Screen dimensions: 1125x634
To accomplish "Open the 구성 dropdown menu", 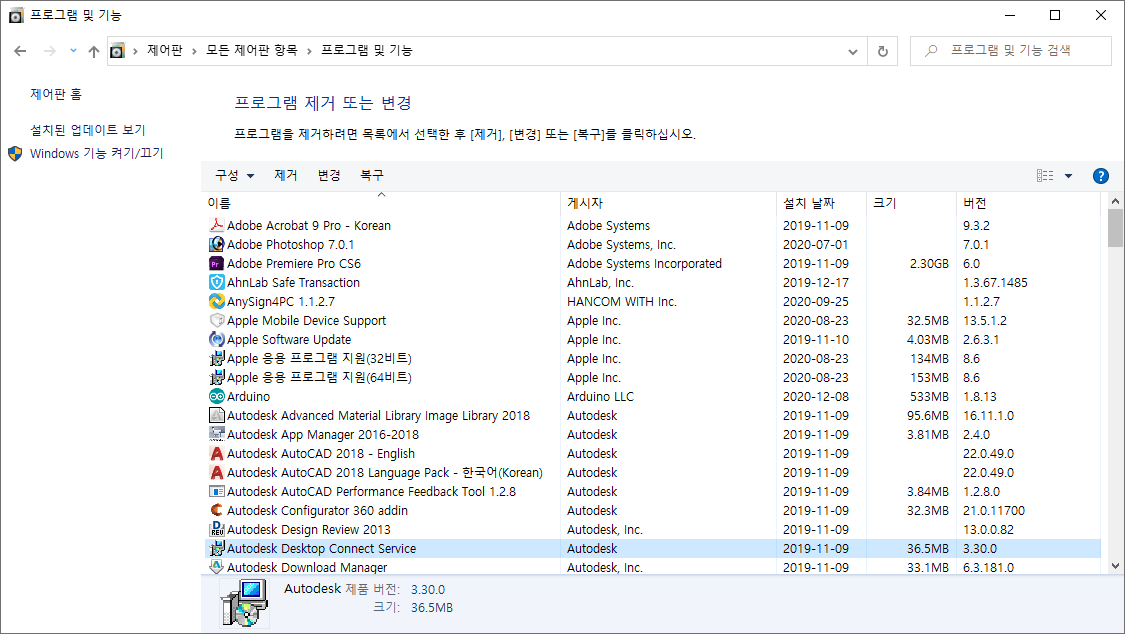I will (x=235, y=176).
